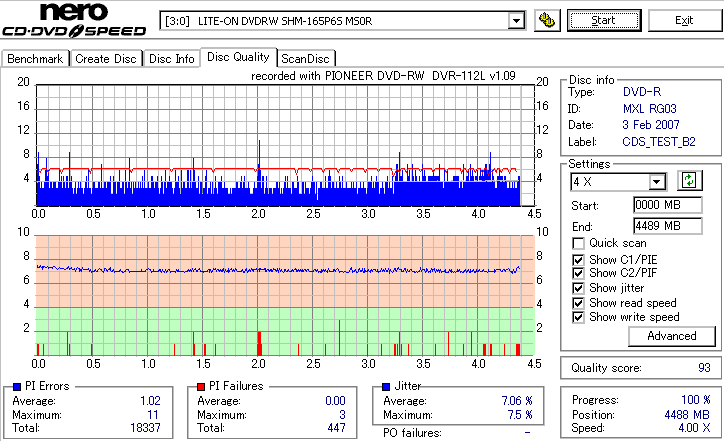
Task: Disable Show jitter option
Action: click(x=578, y=288)
